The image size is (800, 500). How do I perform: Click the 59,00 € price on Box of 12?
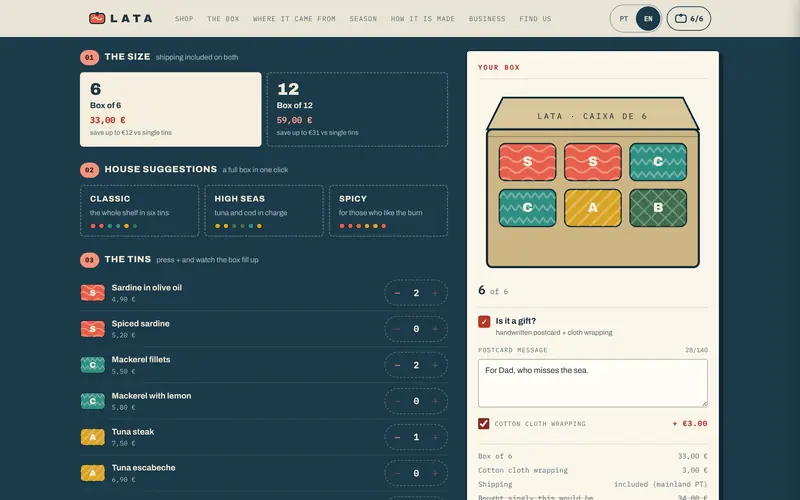294,120
